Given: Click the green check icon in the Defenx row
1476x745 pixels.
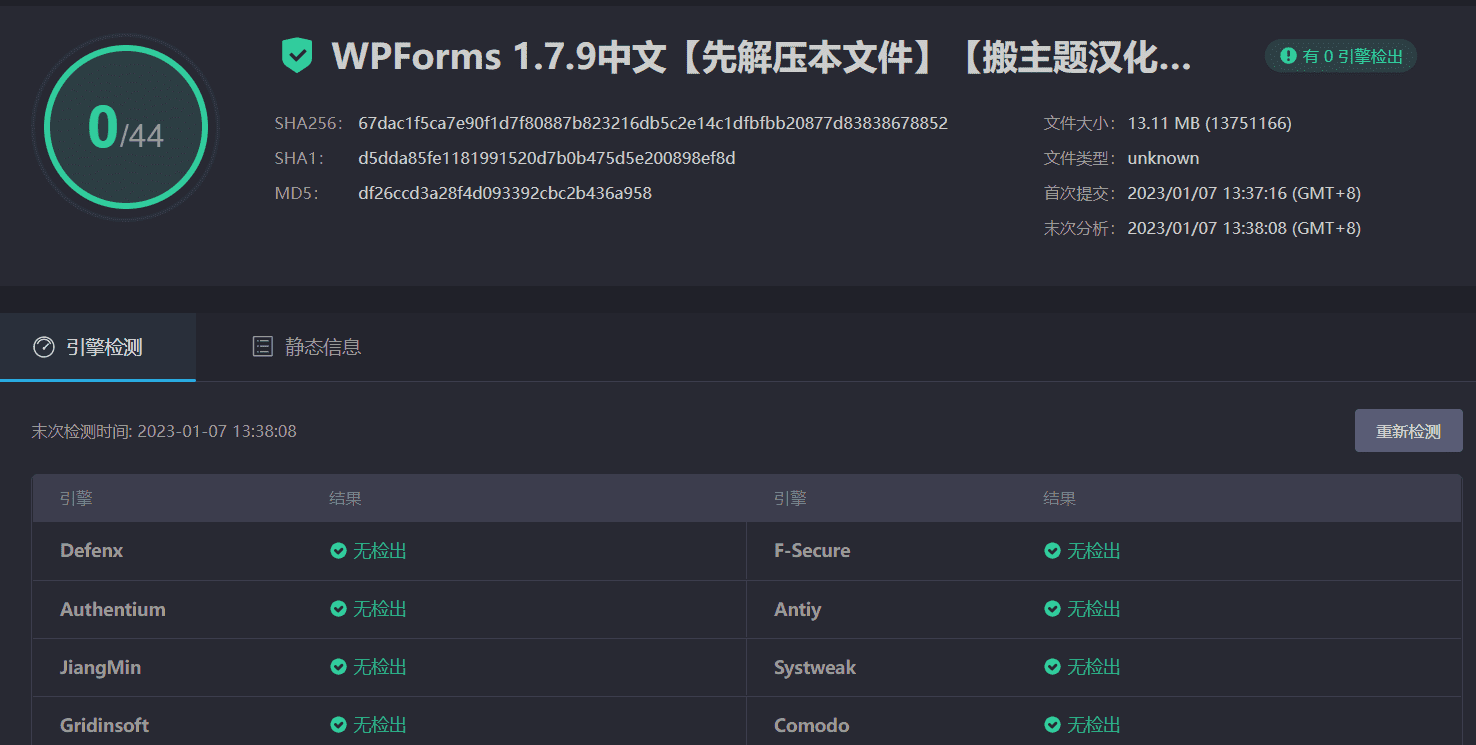Looking at the screenshot, I should pyautogui.click(x=339, y=551).
